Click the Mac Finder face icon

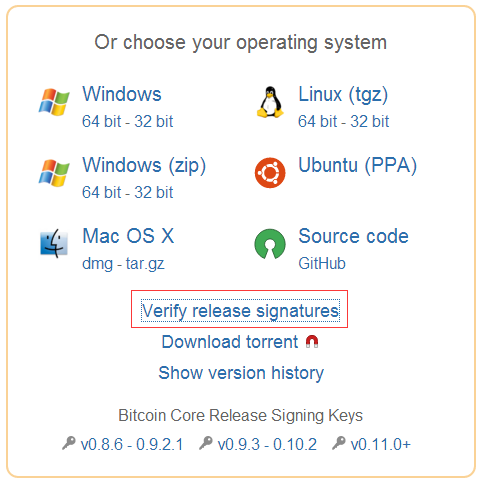click(x=54, y=243)
